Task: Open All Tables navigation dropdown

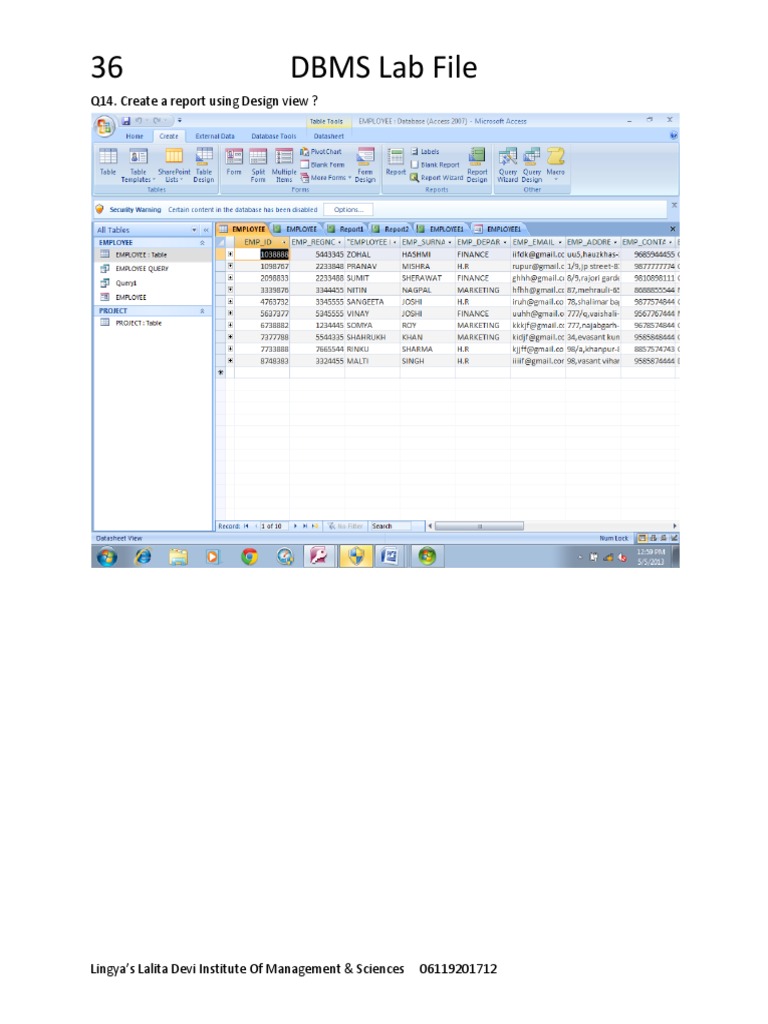Action: 194,230
